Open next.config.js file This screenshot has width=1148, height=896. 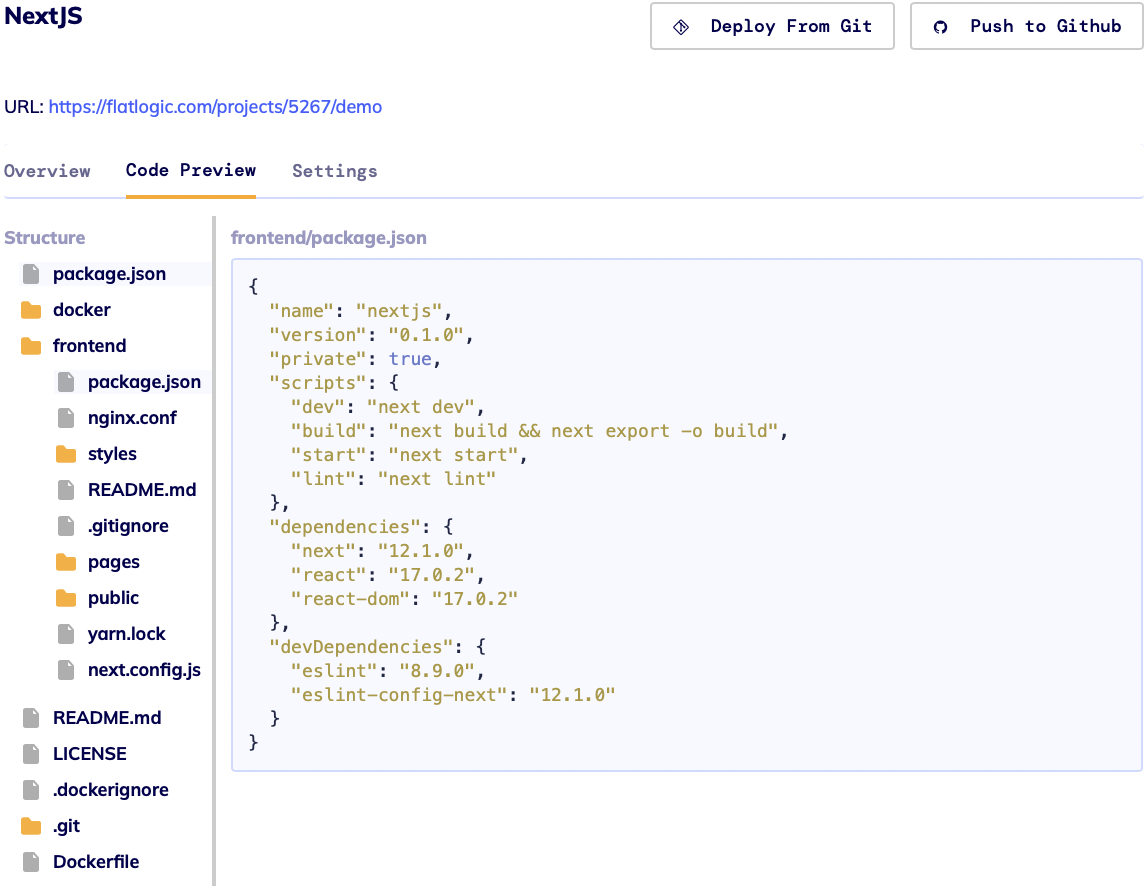[x=144, y=670]
